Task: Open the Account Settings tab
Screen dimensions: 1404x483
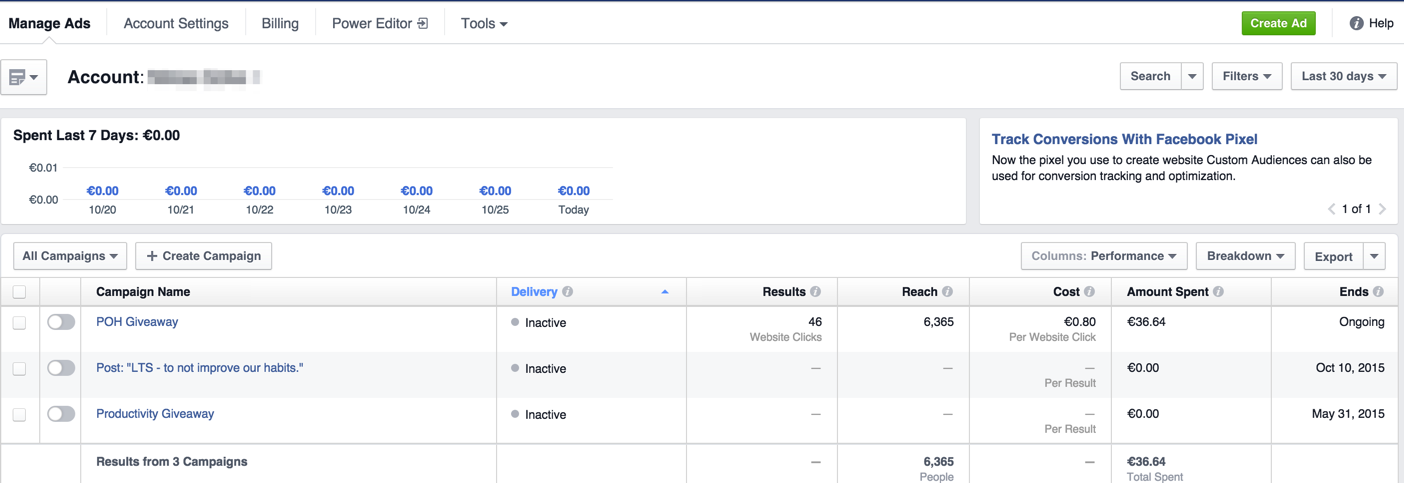Action: tap(176, 23)
